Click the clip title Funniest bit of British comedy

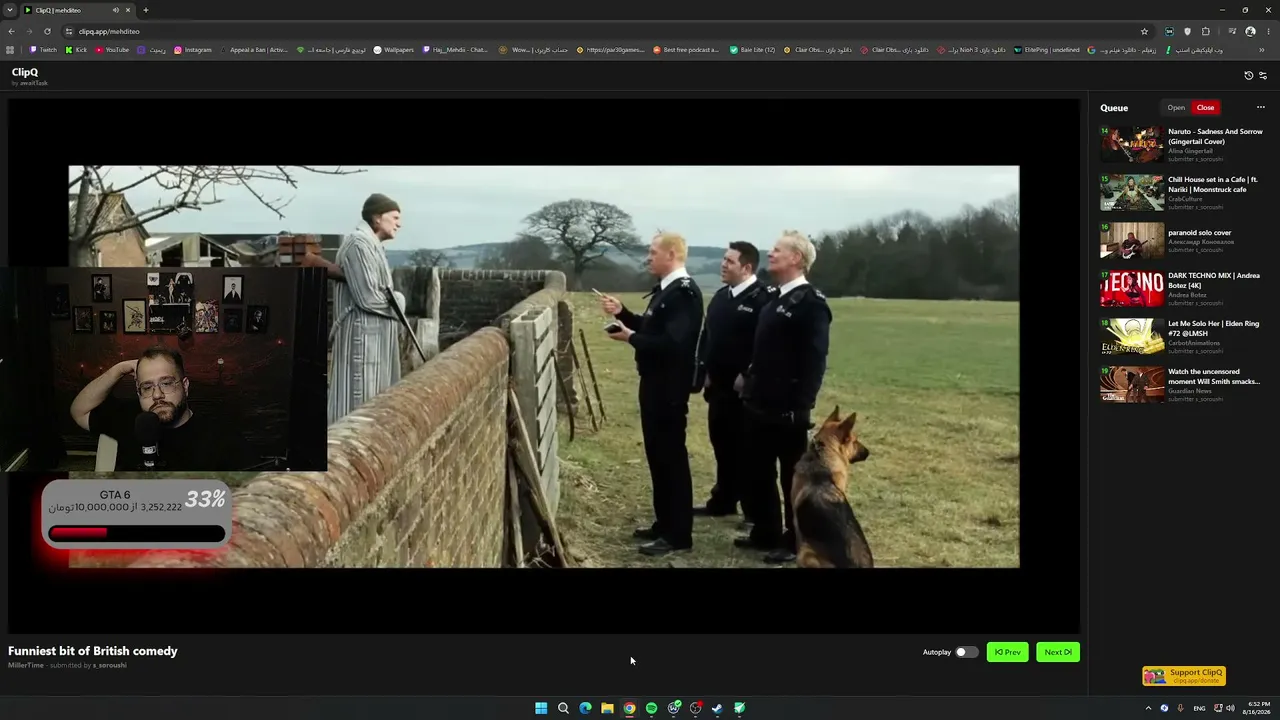coord(93,651)
